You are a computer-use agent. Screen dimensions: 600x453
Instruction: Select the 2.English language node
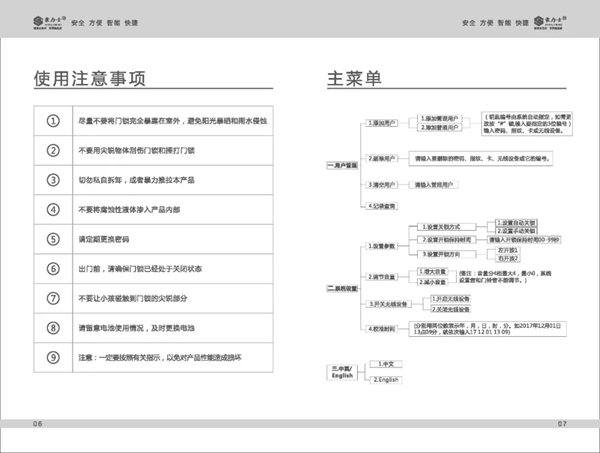click(x=386, y=380)
